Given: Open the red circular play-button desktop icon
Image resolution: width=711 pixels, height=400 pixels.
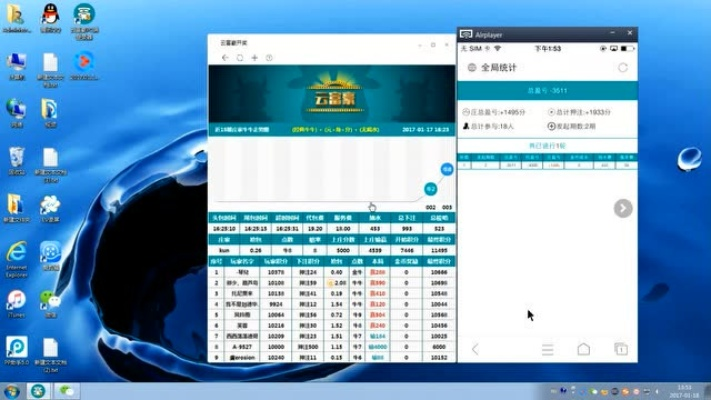Looking at the screenshot, I should (x=84, y=66).
